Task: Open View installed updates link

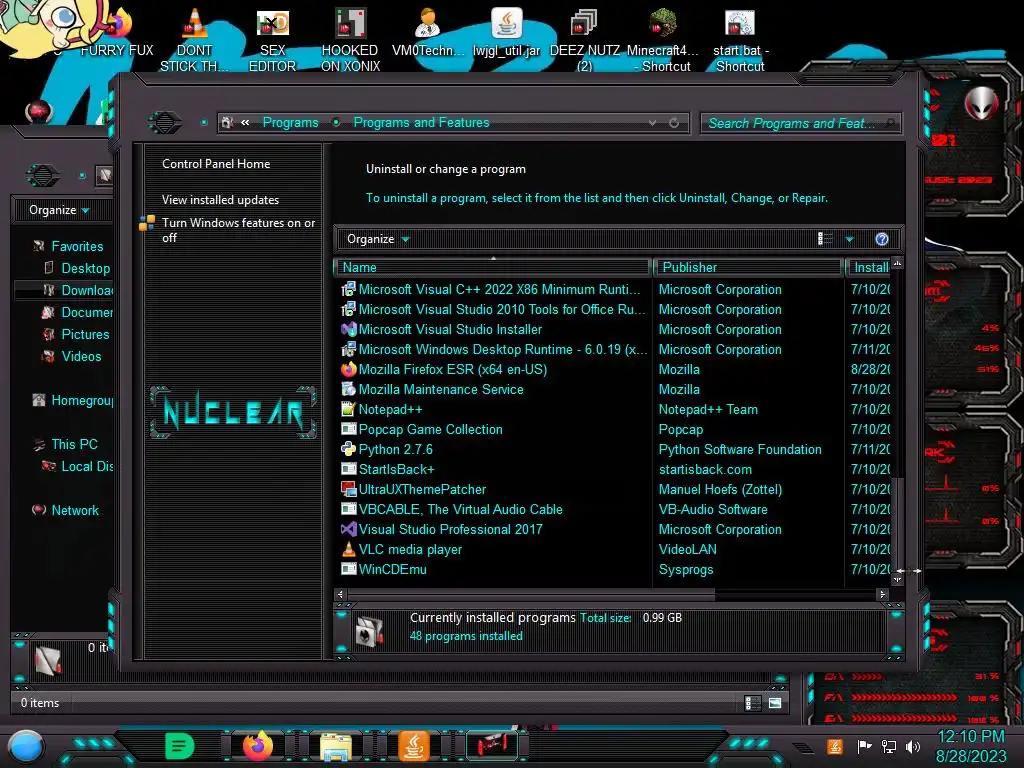Action: pos(221,200)
